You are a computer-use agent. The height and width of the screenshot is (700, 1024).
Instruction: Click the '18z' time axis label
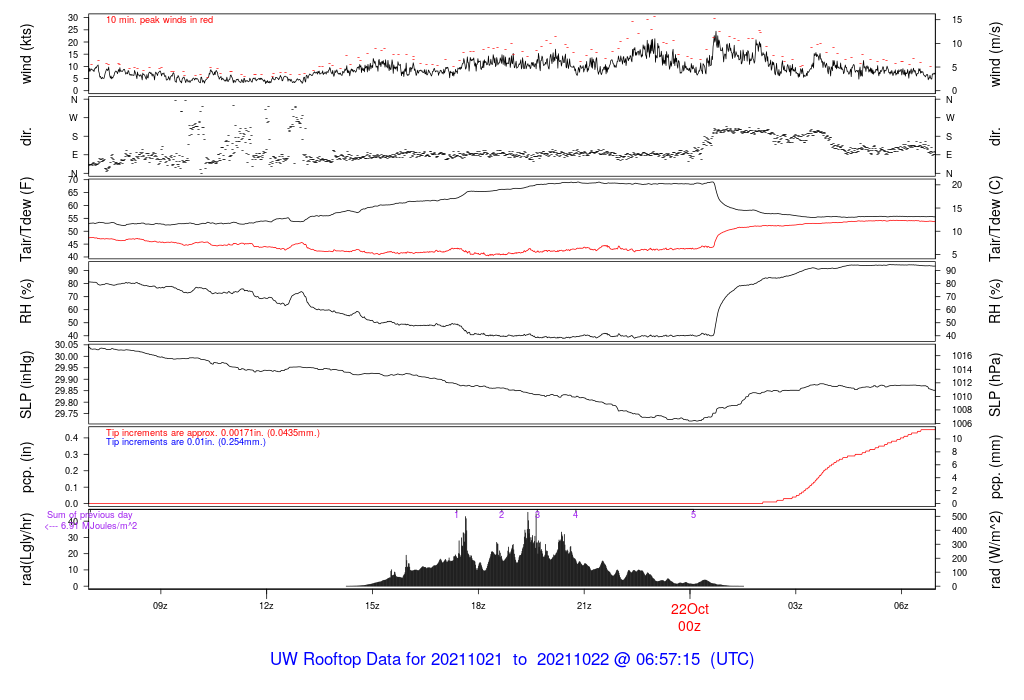click(x=478, y=606)
